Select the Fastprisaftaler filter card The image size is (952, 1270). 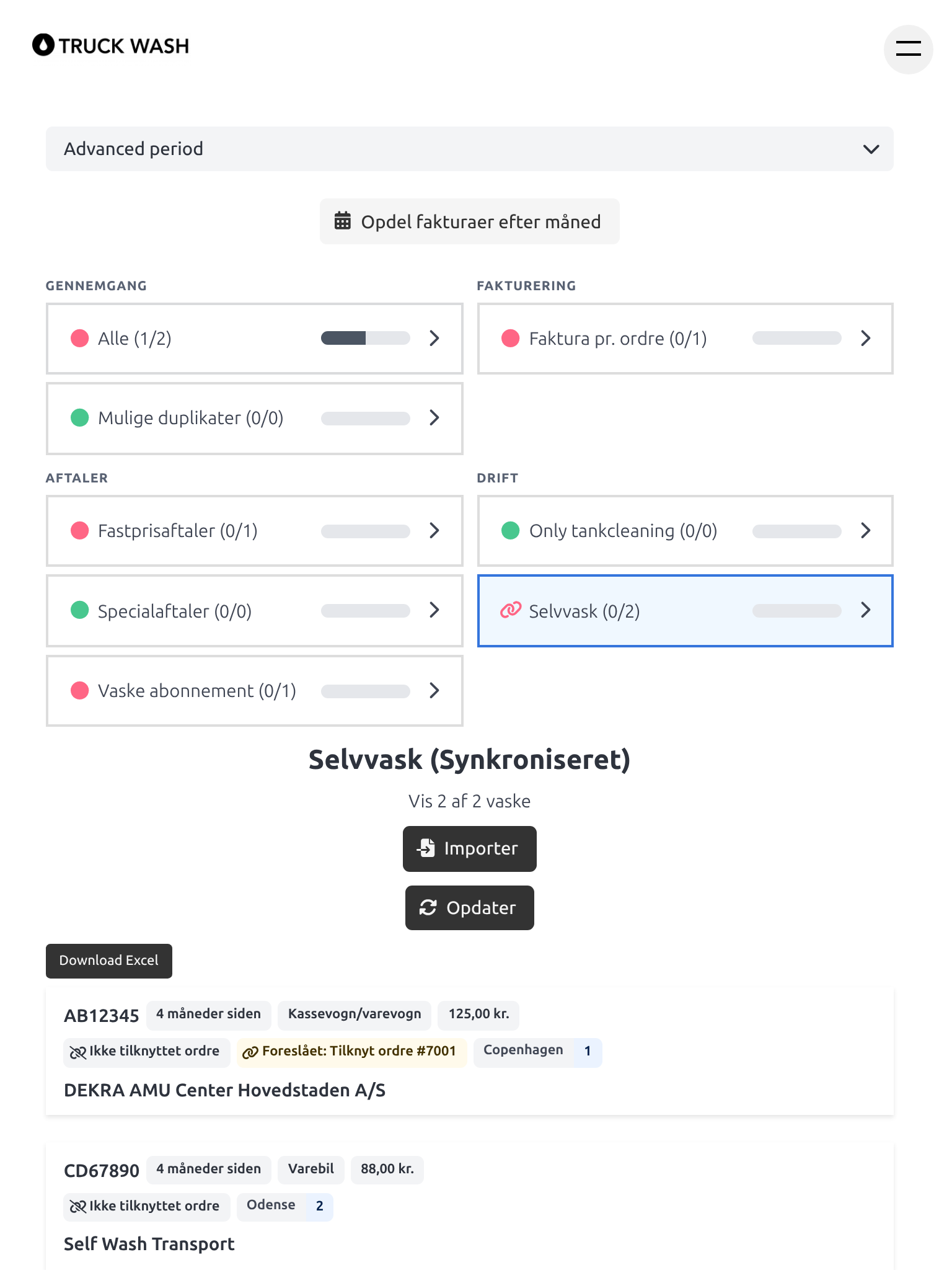pos(254,530)
